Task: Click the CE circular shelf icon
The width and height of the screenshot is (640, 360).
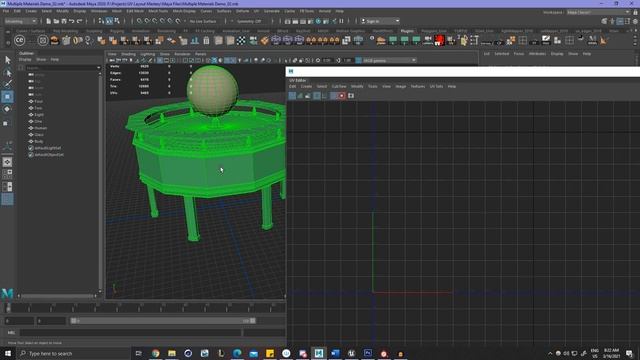Action: point(20,40)
